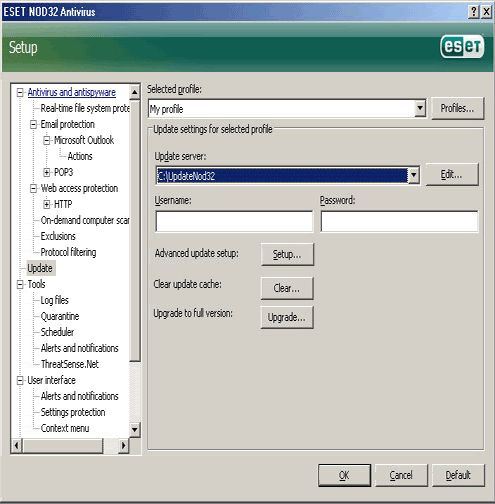
Task: Select Antivirus and antispyware in the tree
Action: (72, 92)
